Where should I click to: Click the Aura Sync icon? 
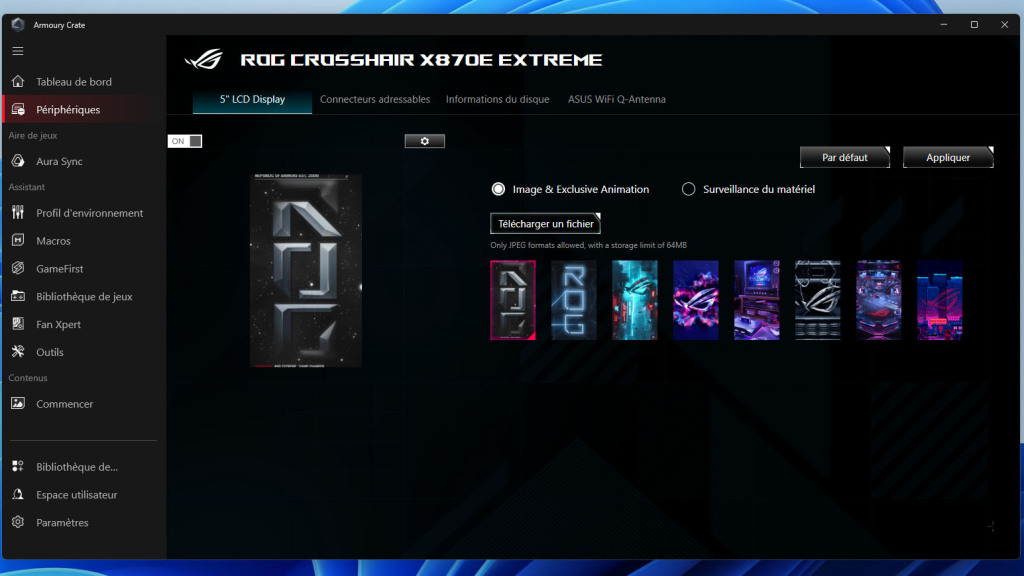[18, 161]
